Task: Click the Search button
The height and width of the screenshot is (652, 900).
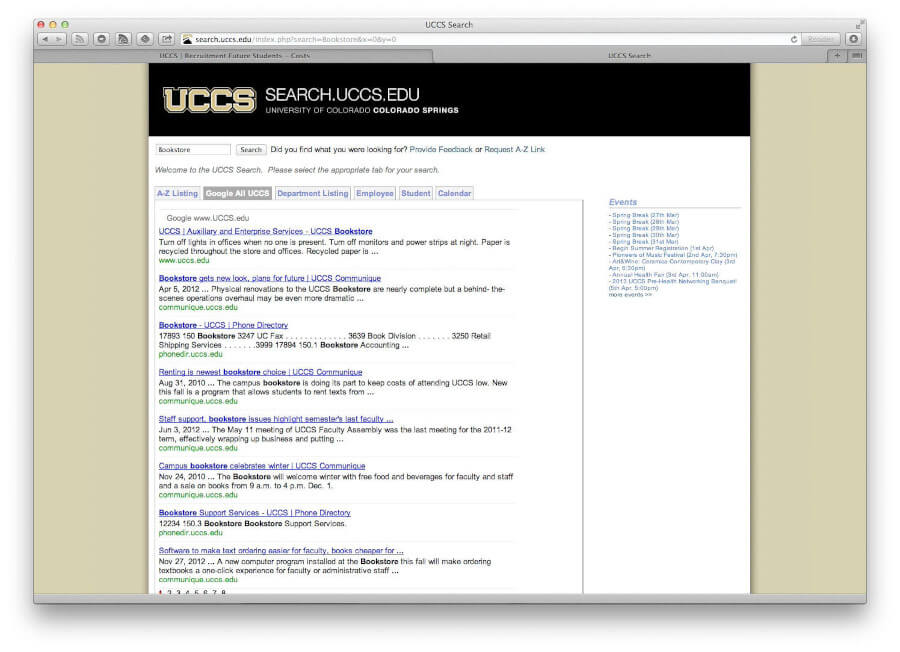Action: click(251, 150)
